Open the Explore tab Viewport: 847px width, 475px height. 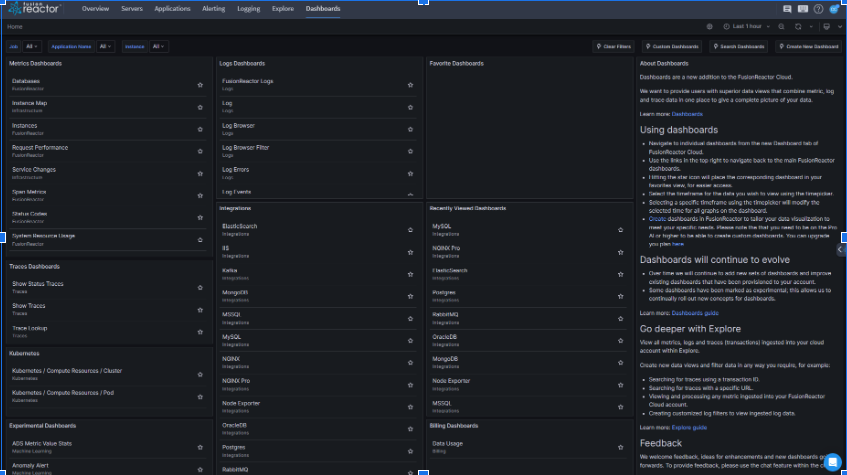pos(283,9)
